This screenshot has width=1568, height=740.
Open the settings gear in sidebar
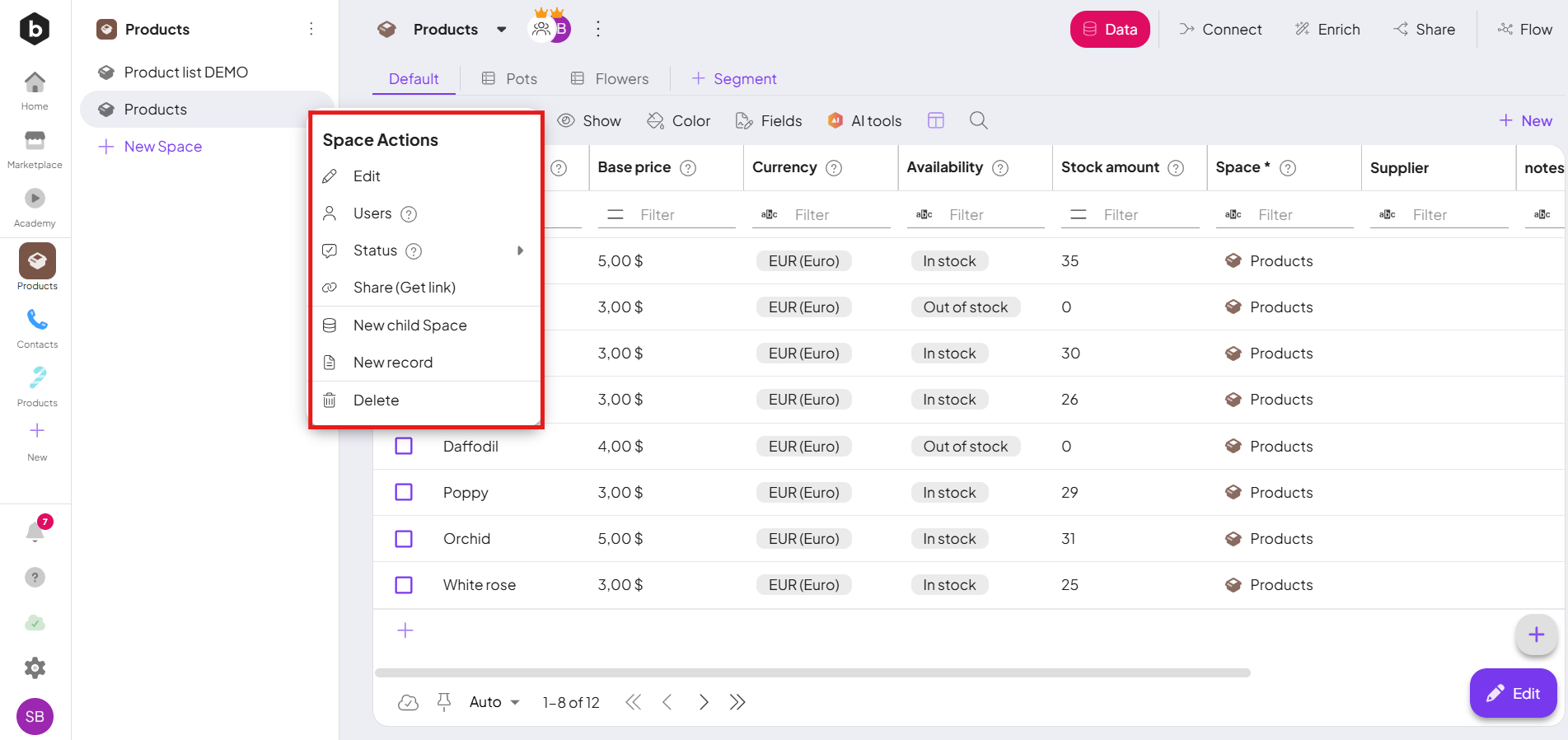click(x=35, y=667)
